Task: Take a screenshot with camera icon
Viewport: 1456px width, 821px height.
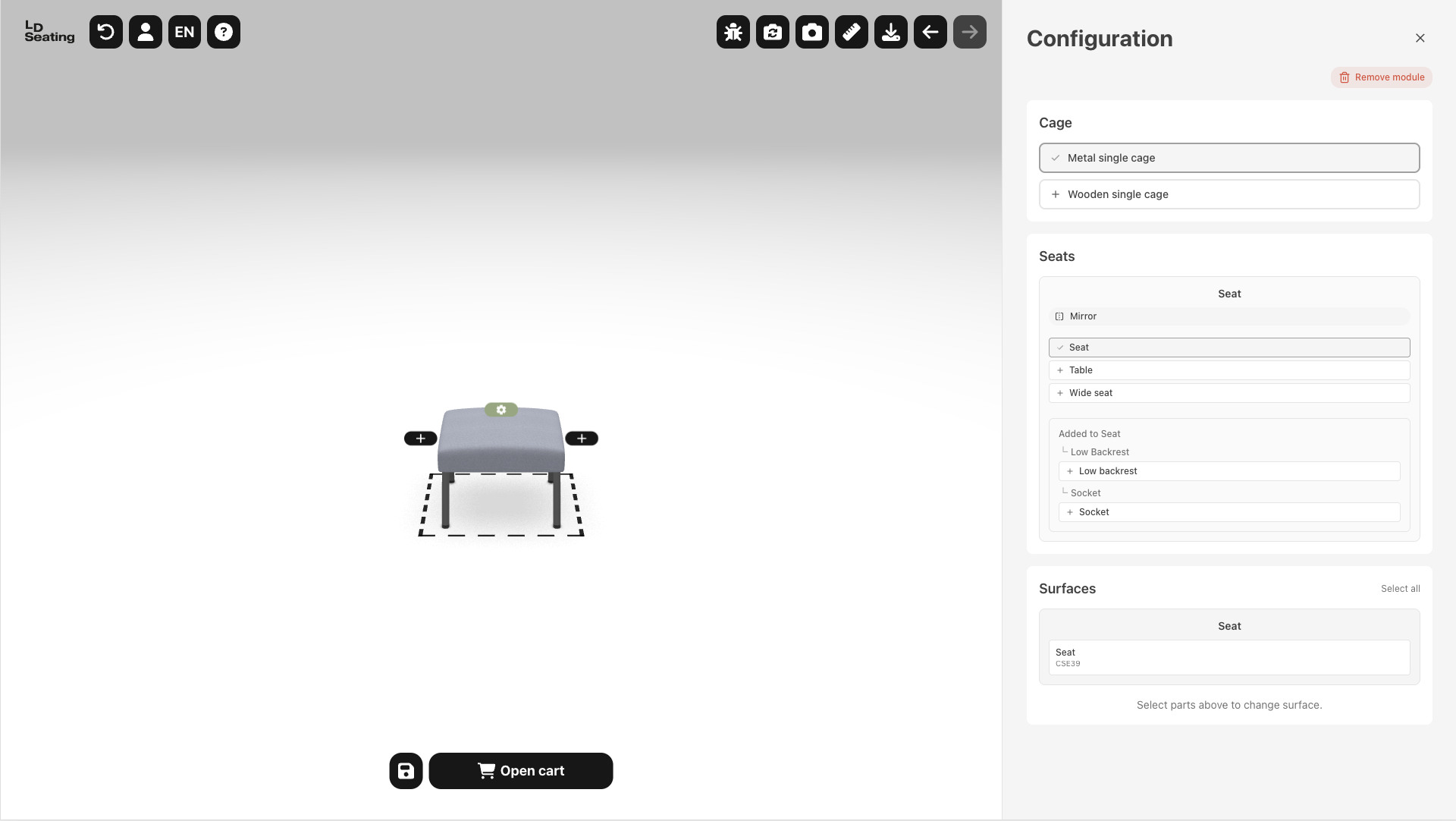Action: click(x=812, y=32)
